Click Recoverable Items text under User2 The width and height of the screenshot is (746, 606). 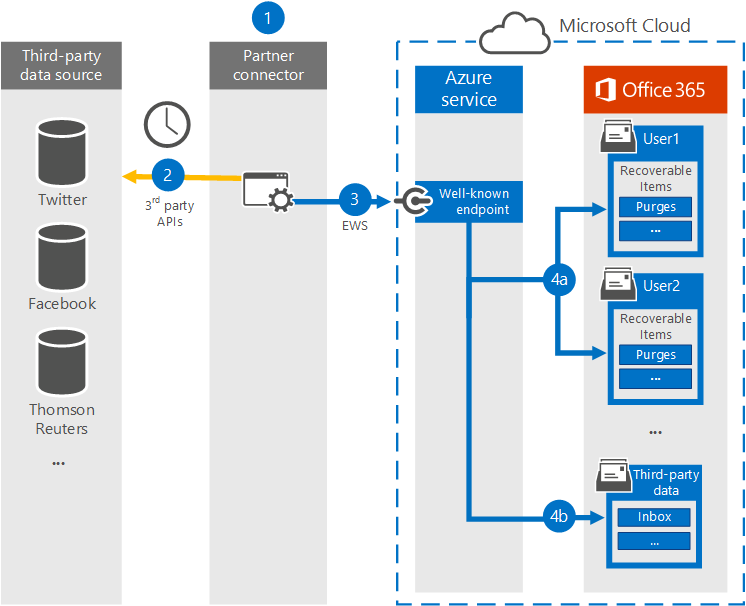tap(656, 326)
